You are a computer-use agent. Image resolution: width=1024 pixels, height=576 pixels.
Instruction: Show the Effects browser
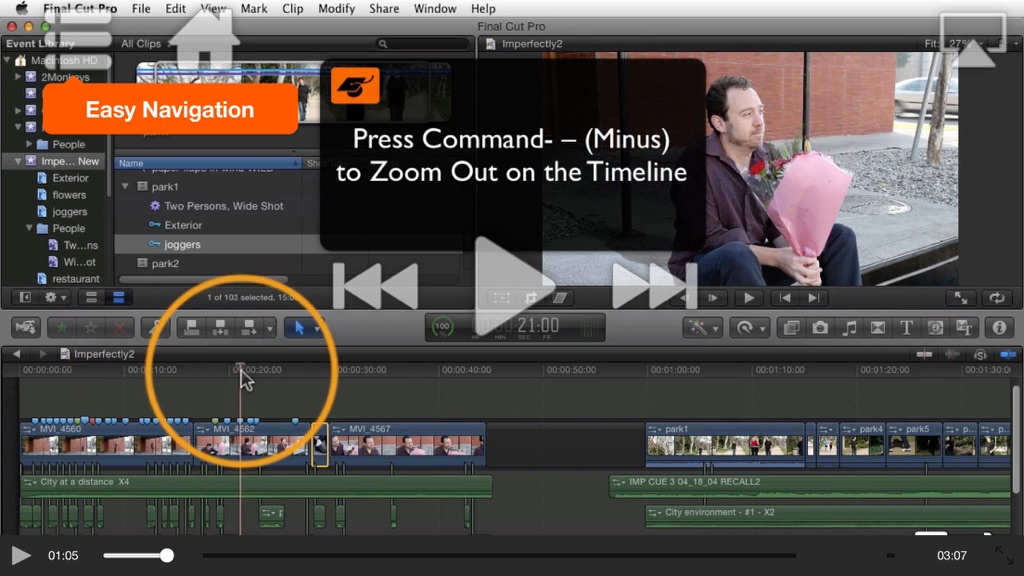pos(792,327)
